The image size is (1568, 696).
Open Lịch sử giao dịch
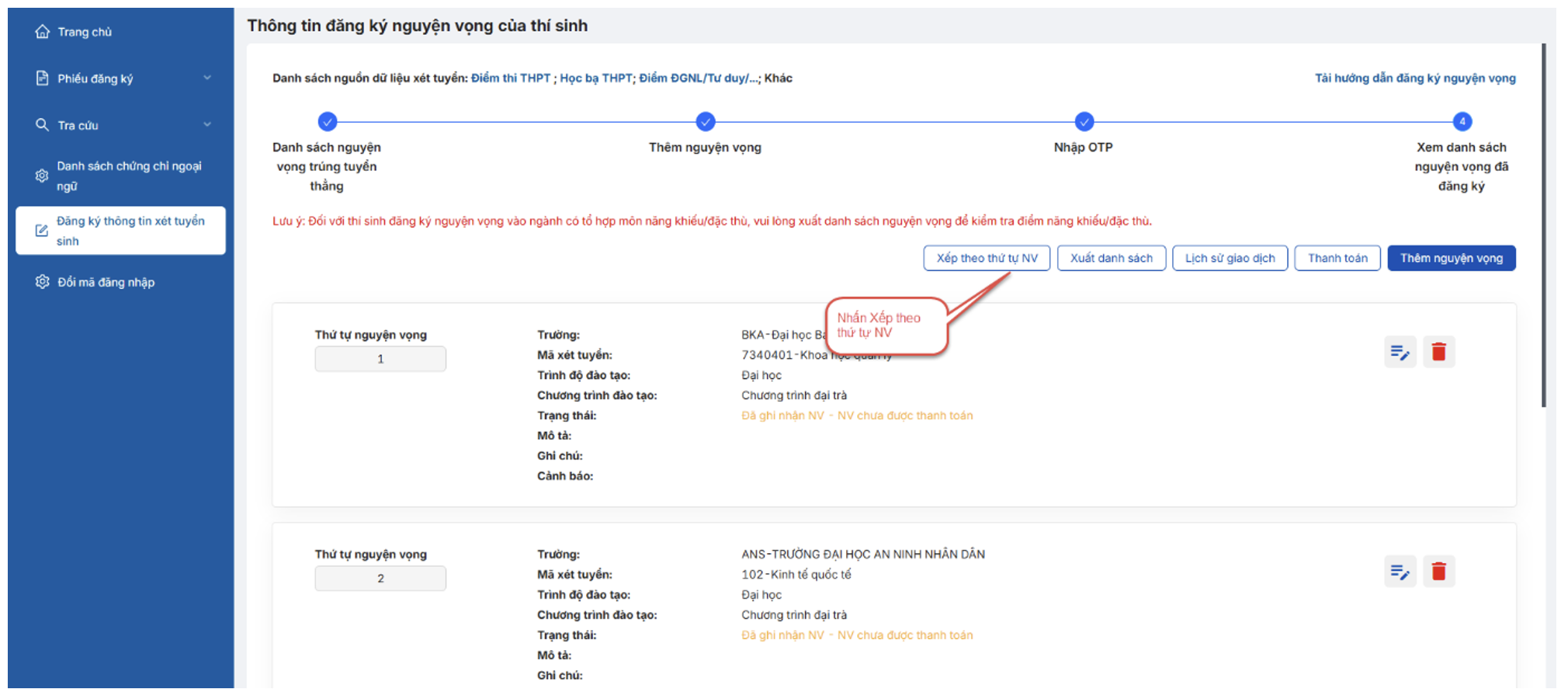[x=1230, y=258]
